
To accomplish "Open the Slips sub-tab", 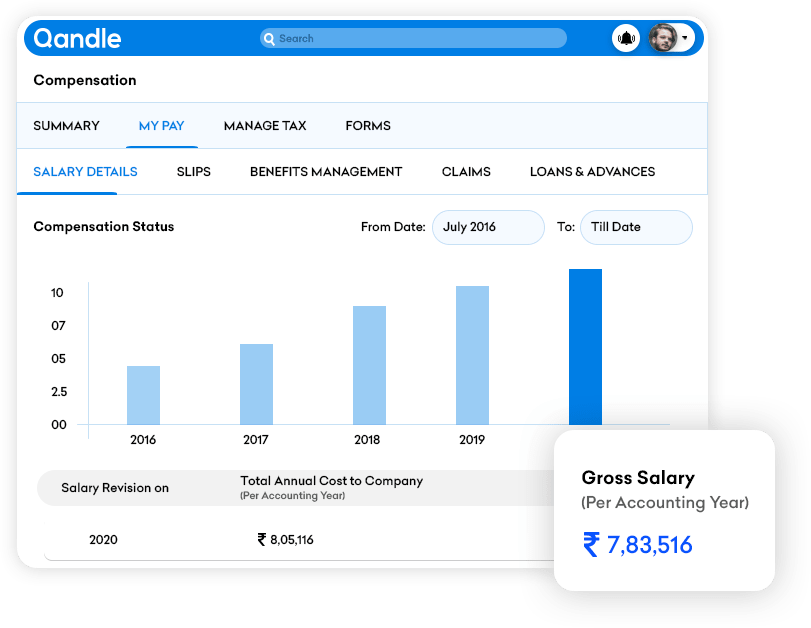I will pos(193,172).
